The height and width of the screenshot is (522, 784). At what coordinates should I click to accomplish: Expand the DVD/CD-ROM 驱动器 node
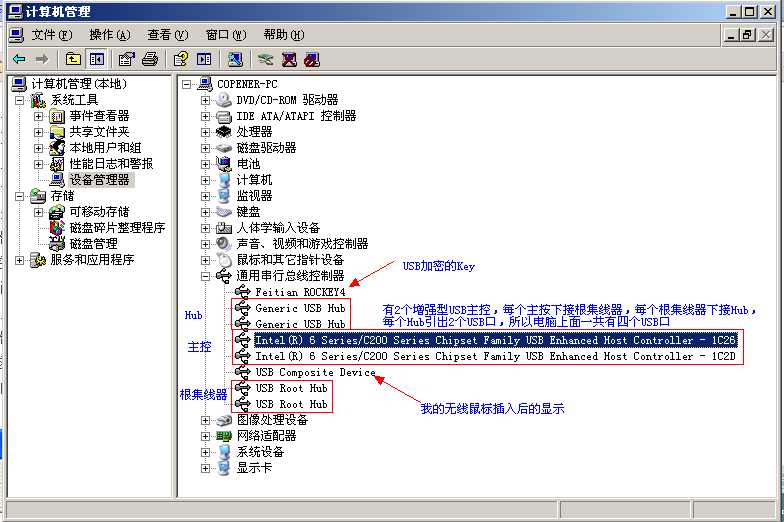pyautogui.click(x=206, y=100)
